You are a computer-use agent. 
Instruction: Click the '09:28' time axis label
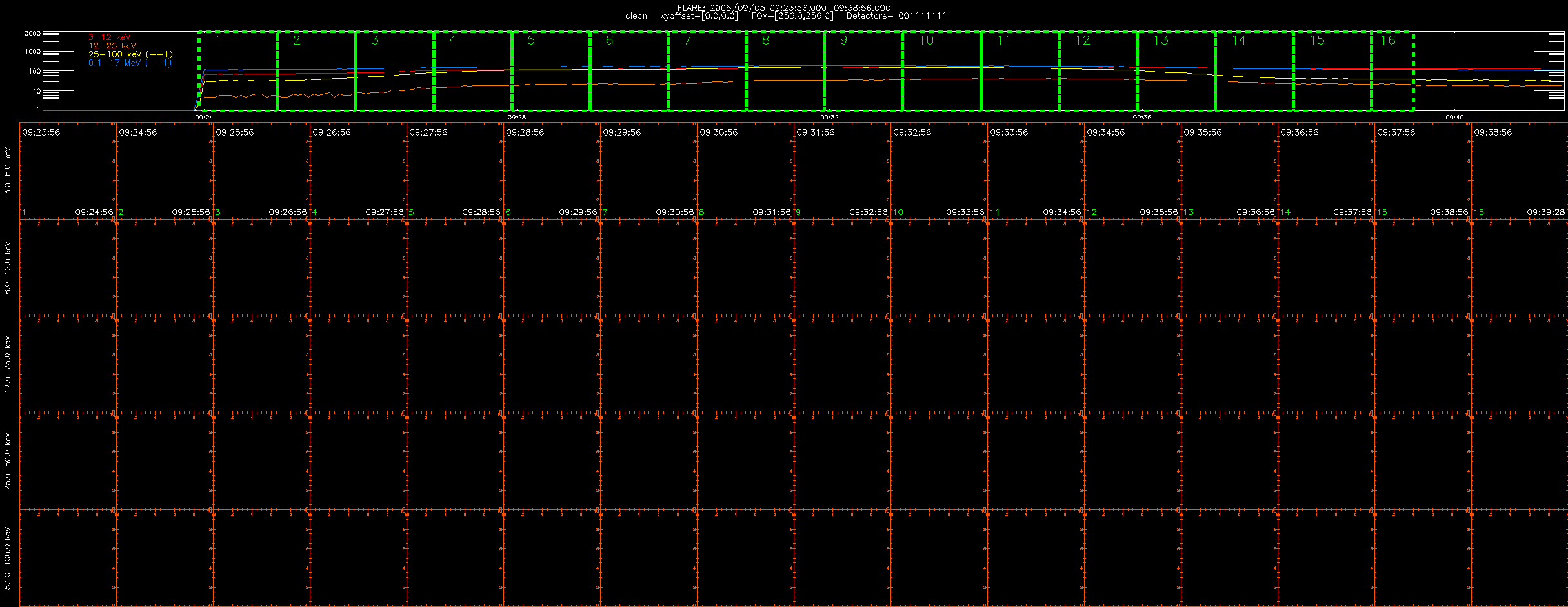click(x=516, y=118)
